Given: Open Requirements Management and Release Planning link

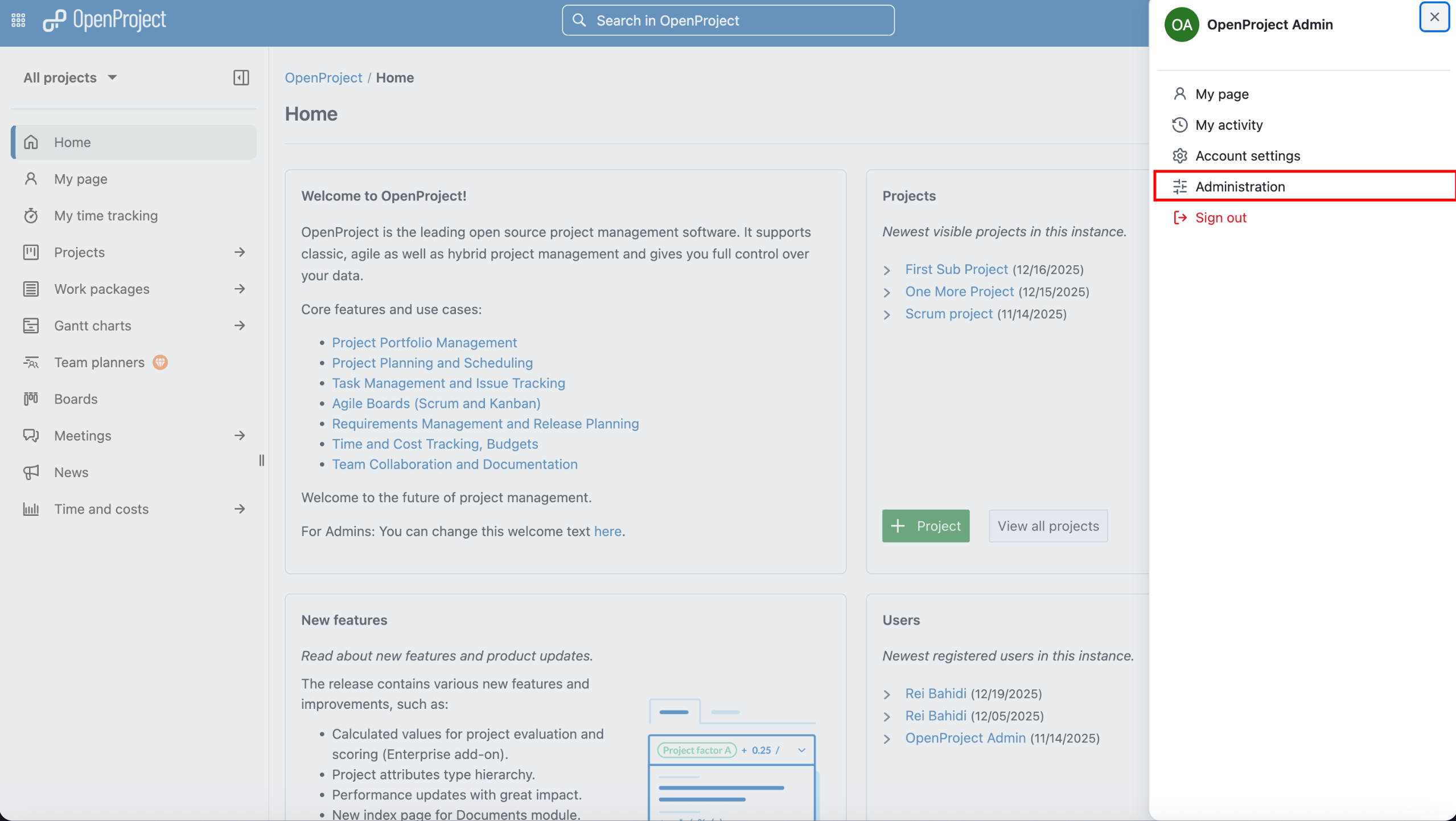Looking at the screenshot, I should pos(486,424).
